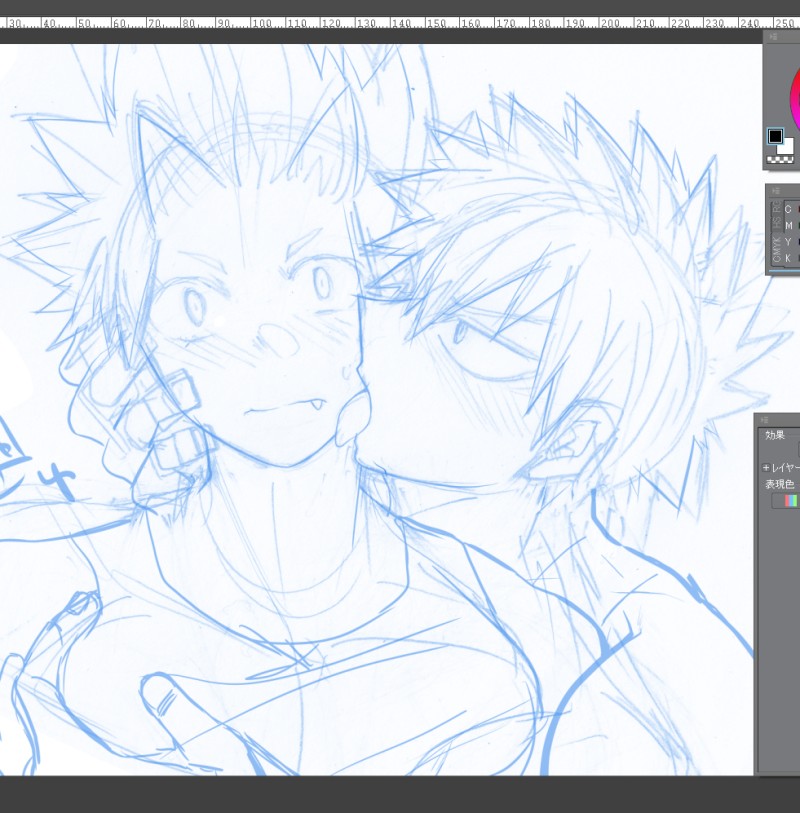This screenshot has height=813, width=800.
Task: Click the horizontal ruler at 100
Action: 262,23
